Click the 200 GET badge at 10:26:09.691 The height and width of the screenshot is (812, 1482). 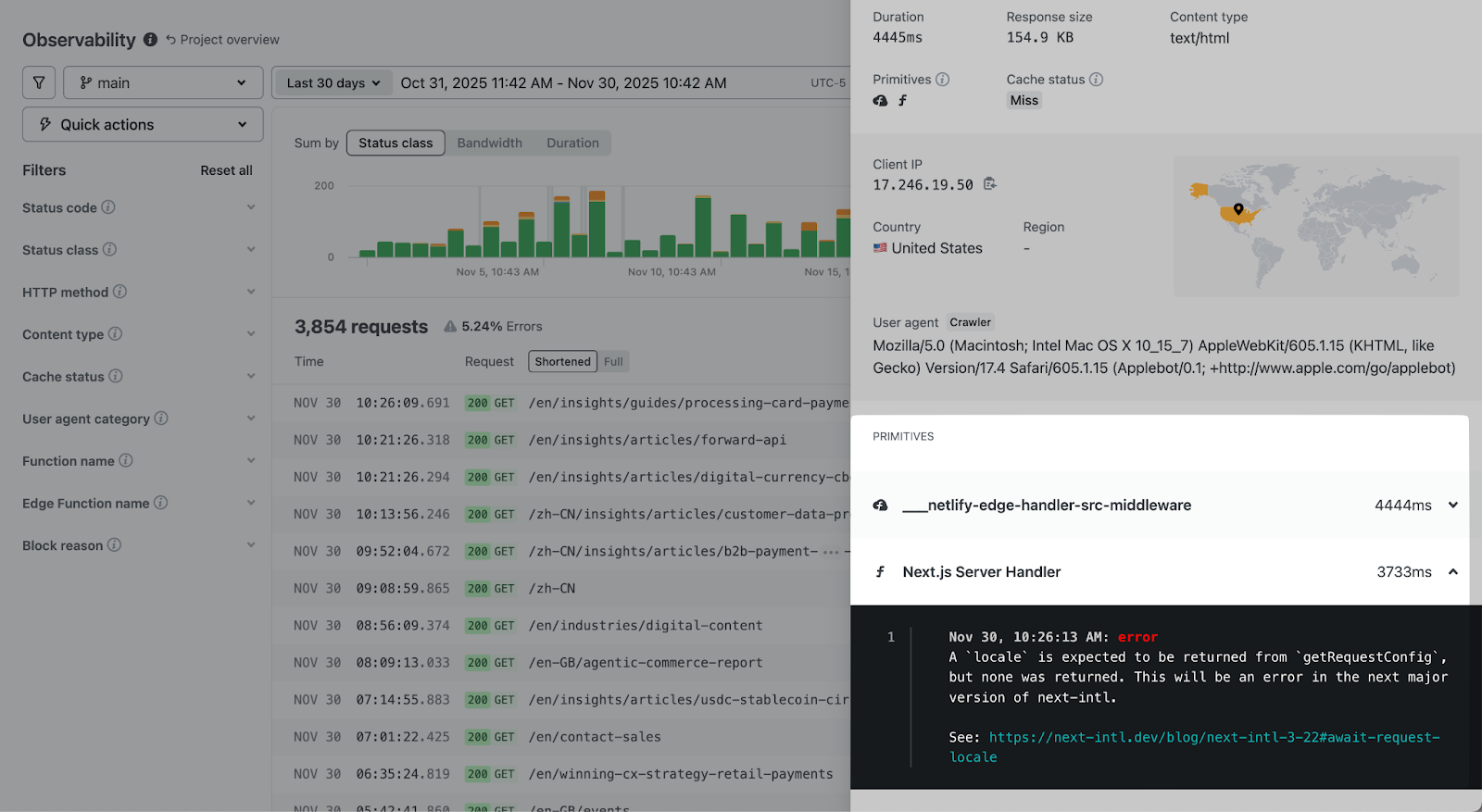[491, 403]
